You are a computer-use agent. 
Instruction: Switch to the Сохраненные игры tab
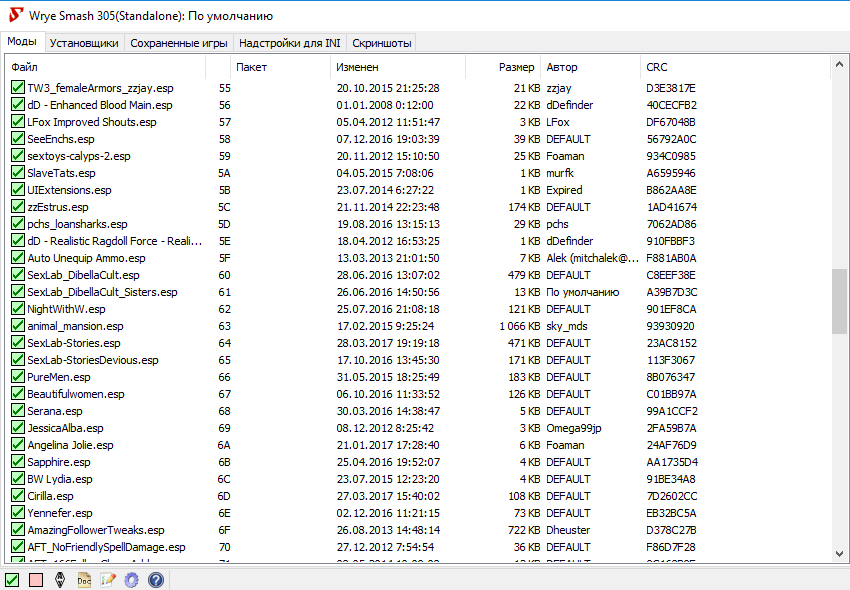point(180,43)
